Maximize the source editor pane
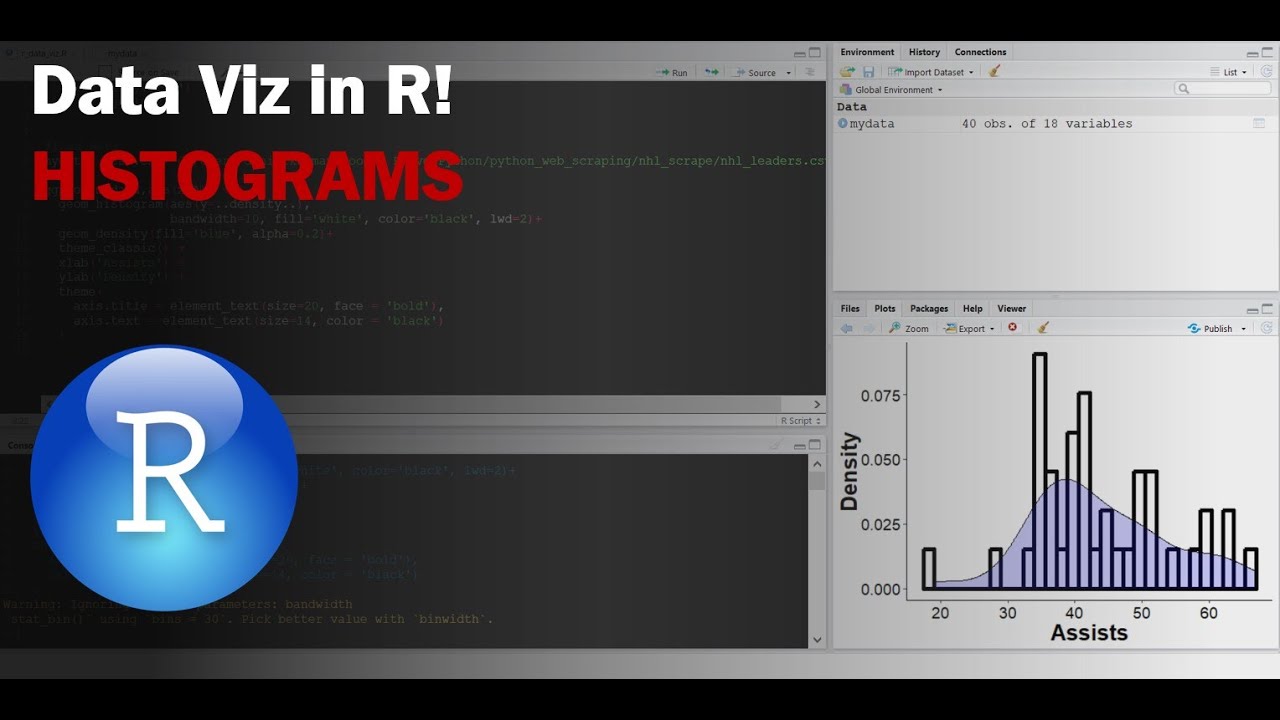 pyautogui.click(x=815, y=53)
